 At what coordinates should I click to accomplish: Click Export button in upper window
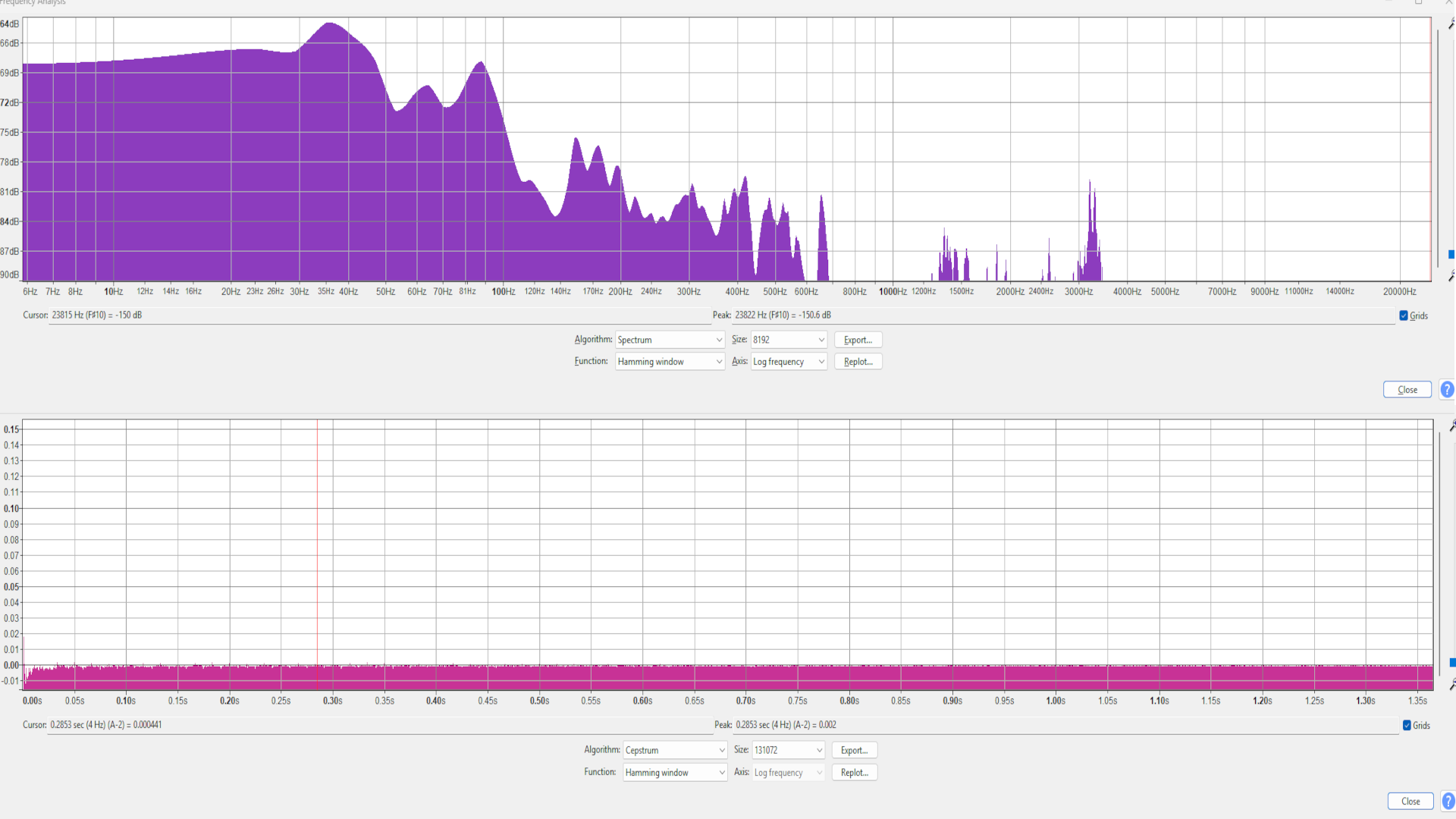[x=858, y=340]
